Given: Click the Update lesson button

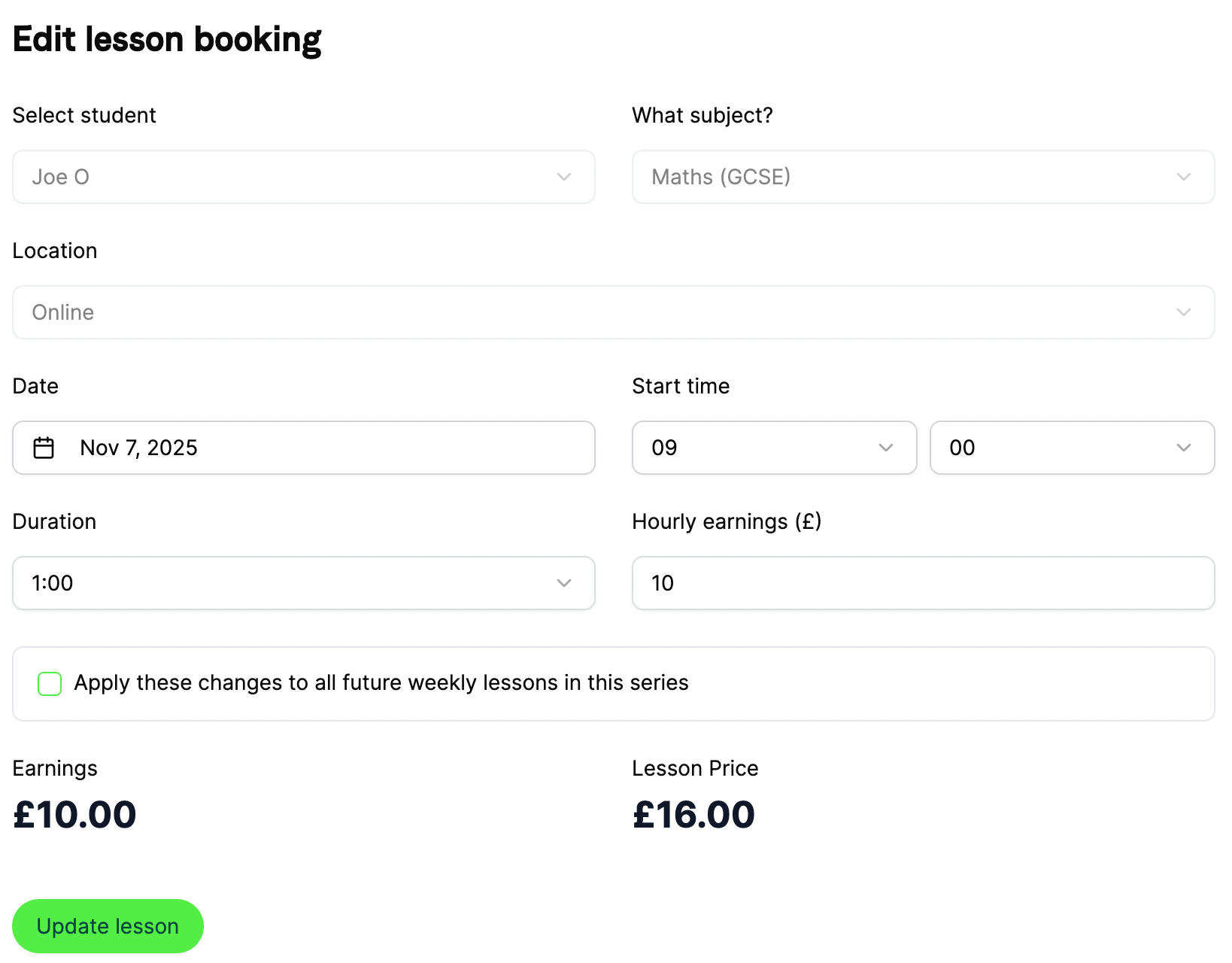Looking at the screenshot, I should 108,926.
